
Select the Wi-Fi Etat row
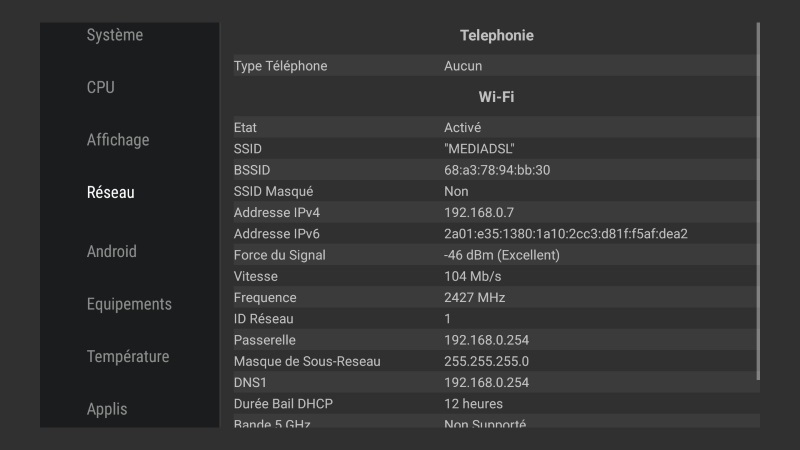(495, 128)
